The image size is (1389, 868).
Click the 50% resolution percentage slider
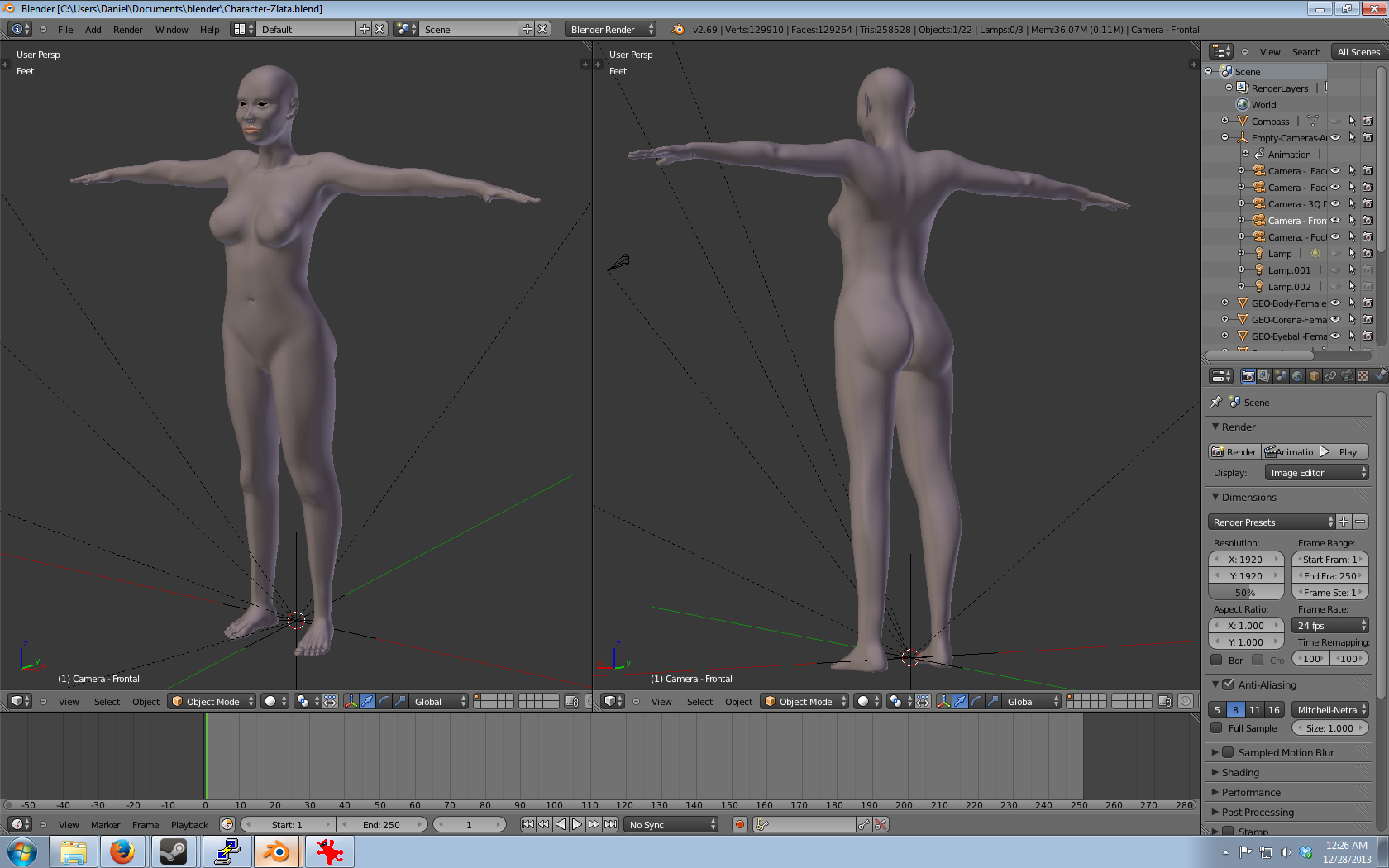click(1245, 593)
